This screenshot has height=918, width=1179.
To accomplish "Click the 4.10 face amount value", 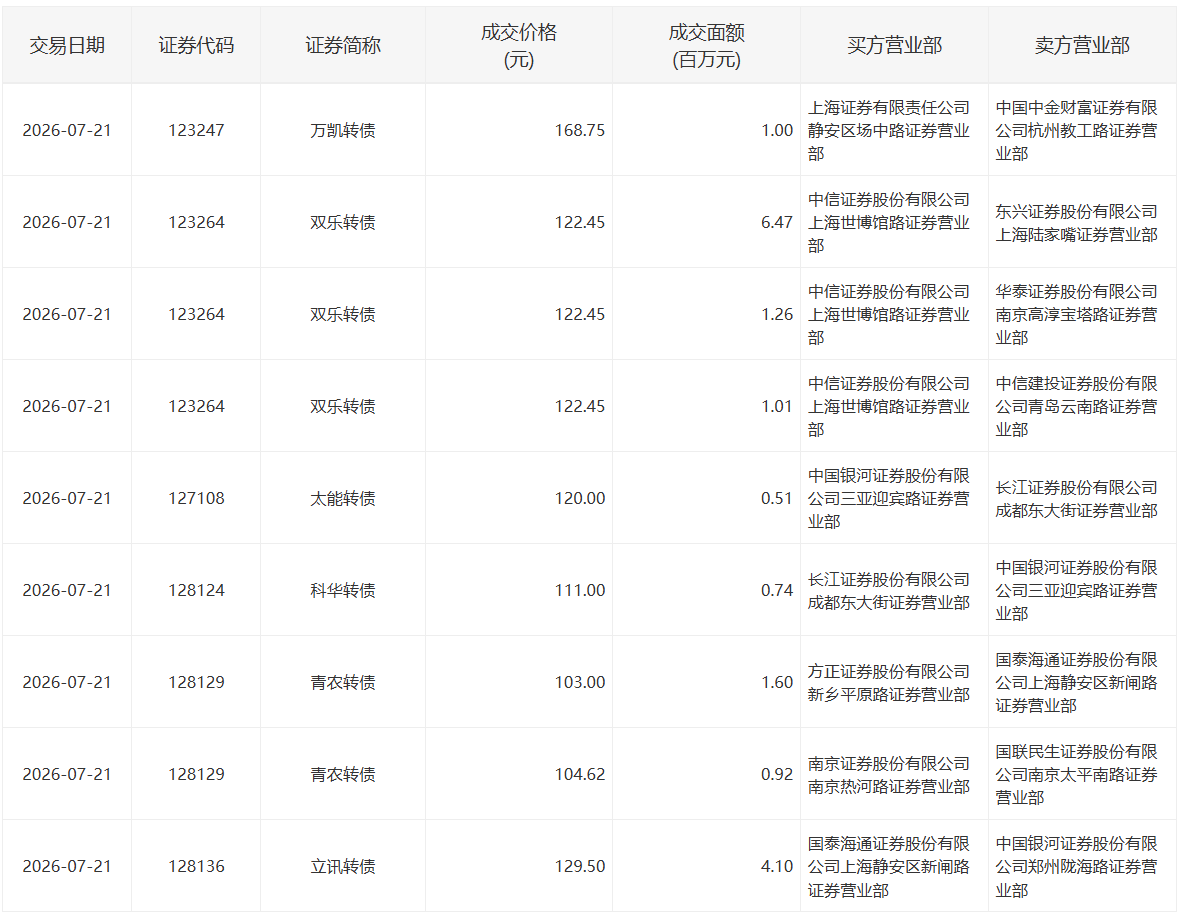I will click(777, 866).
